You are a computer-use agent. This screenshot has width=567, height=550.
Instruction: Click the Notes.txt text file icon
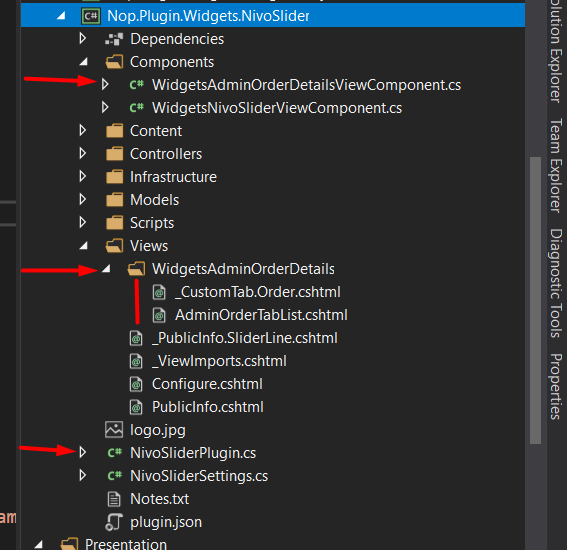(114, 499)
